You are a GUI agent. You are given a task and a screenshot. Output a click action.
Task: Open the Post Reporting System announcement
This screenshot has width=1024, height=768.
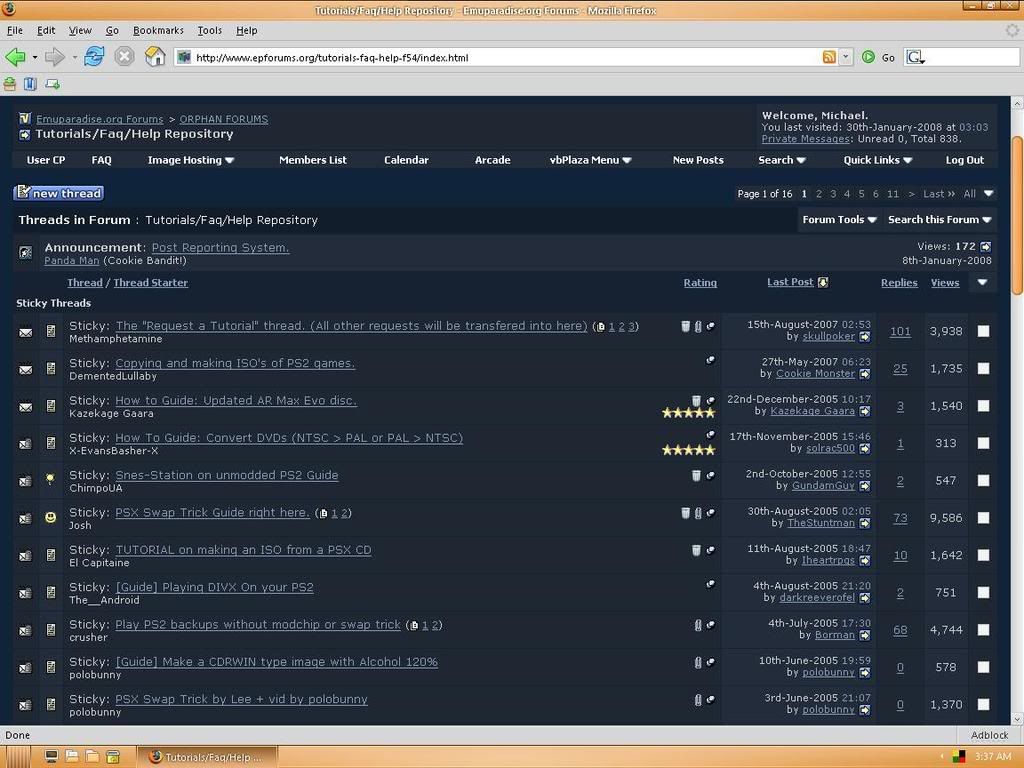[220, 248]
